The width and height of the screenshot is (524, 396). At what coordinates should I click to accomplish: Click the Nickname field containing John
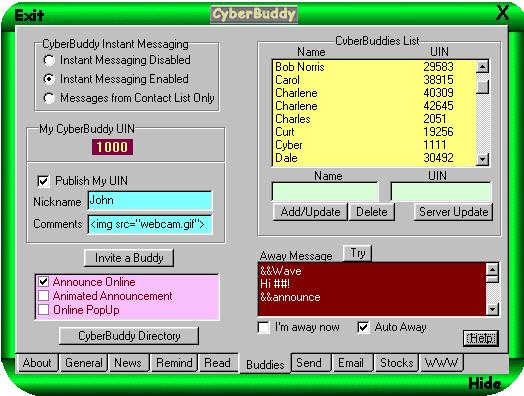tap(150, 201)
